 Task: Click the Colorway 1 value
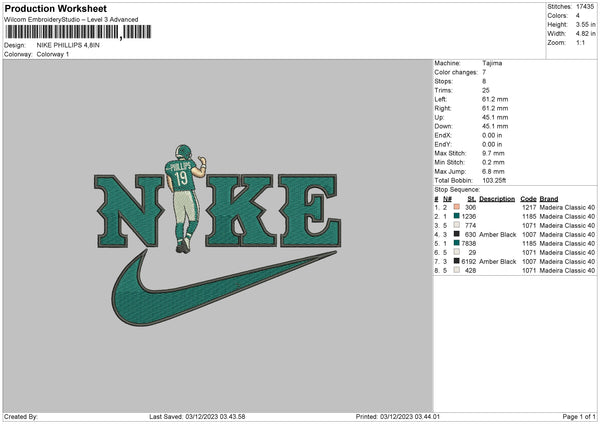click(x=53, y=54)
